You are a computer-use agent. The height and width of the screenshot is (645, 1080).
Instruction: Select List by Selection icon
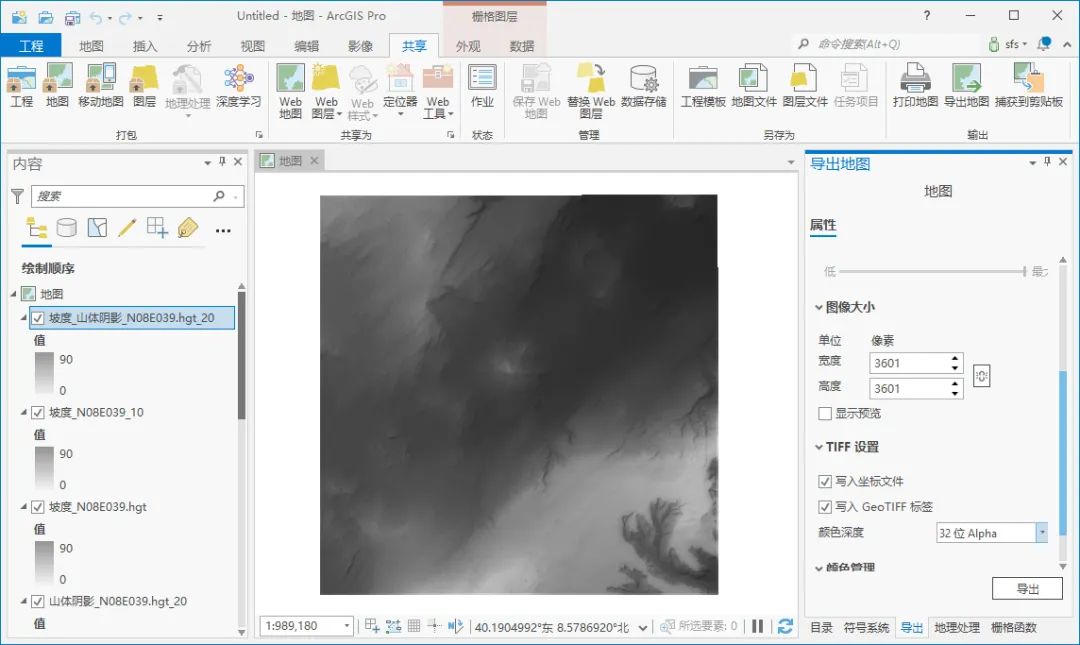[97, 227]
